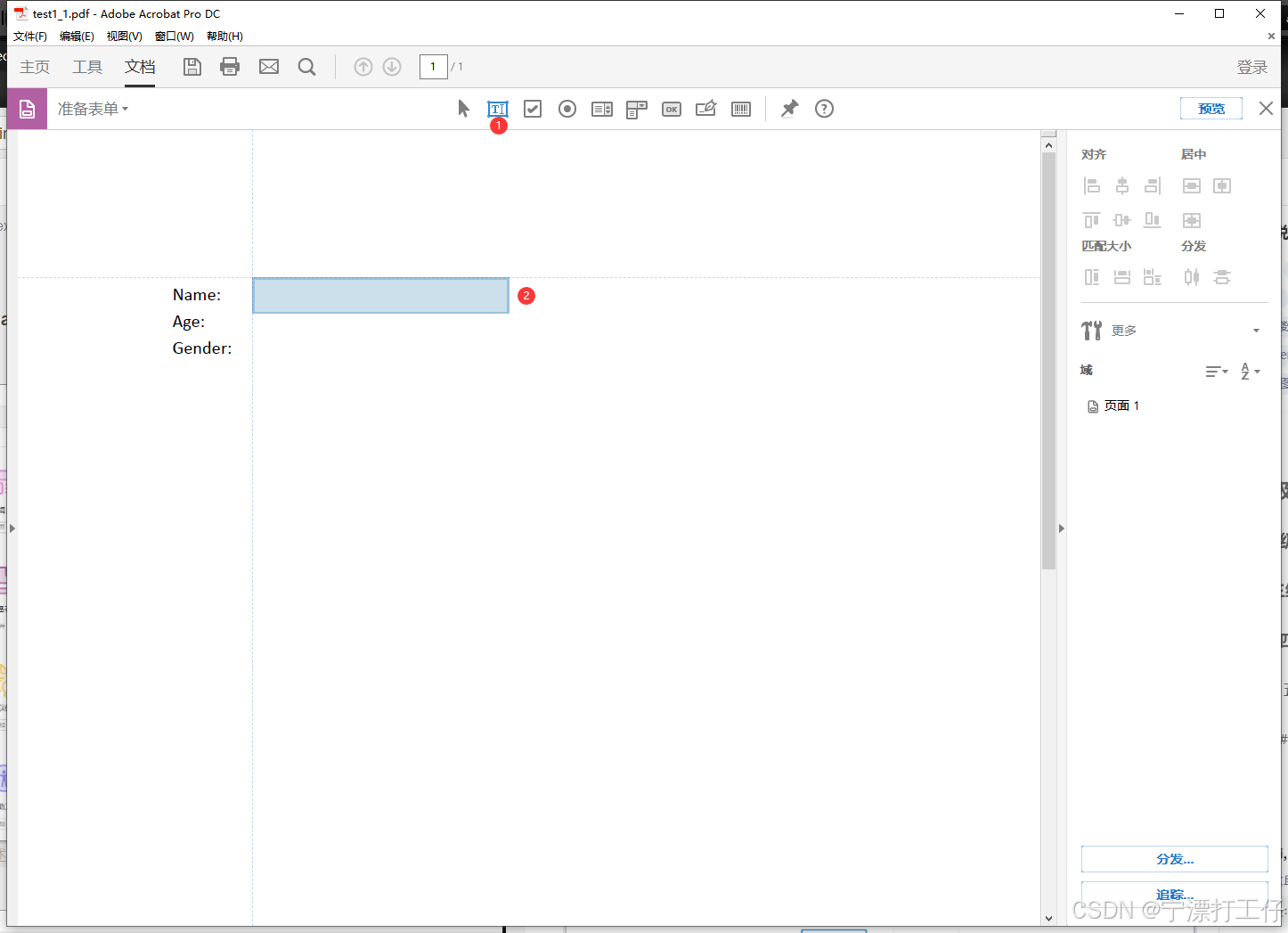Screen dimensions: 1288x933
Task: Open the 视图(V) menu
Action: click(x=124, y=37)
